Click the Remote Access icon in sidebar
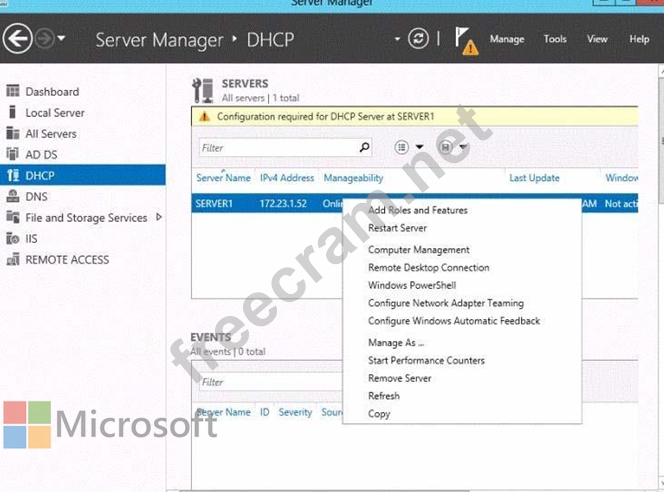The height and width of the screenshot is (492, 664). pos(13,259)
